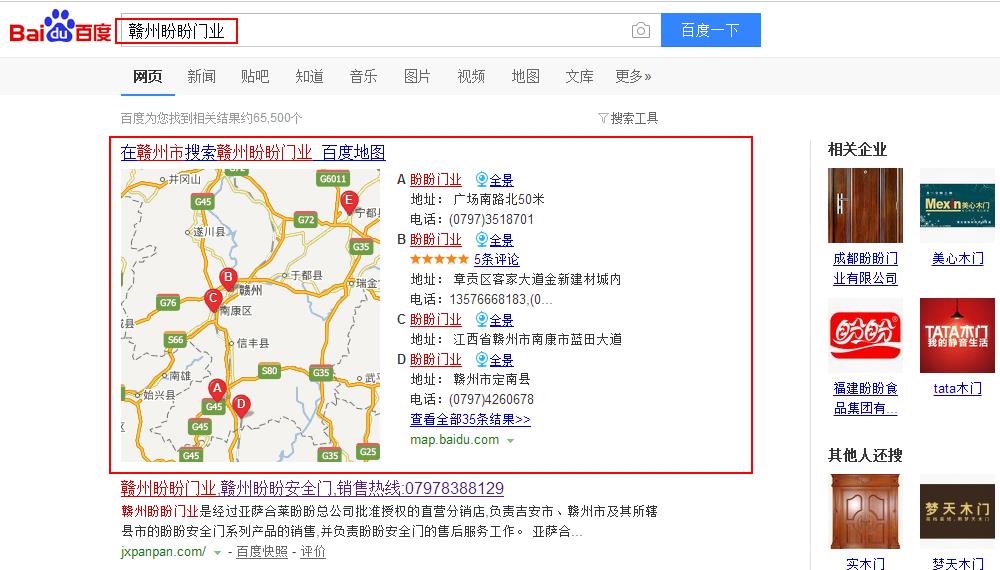Open 赣州盼盼门业 销售热线 result title
This screenshot has width=1000, height=570.
click(312, 488)
